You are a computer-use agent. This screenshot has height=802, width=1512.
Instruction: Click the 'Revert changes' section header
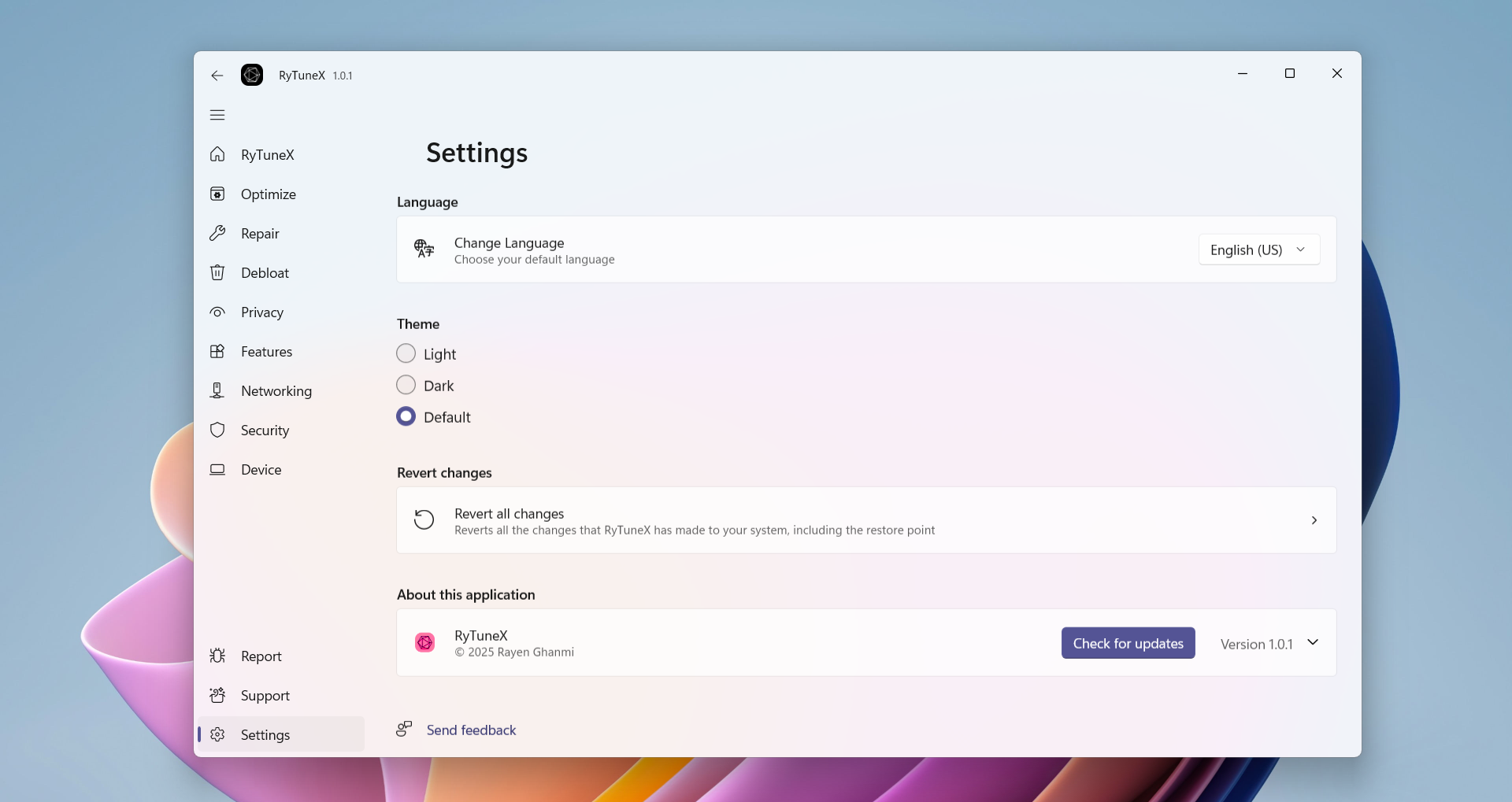pyautogui.click(x=444, y=472)
